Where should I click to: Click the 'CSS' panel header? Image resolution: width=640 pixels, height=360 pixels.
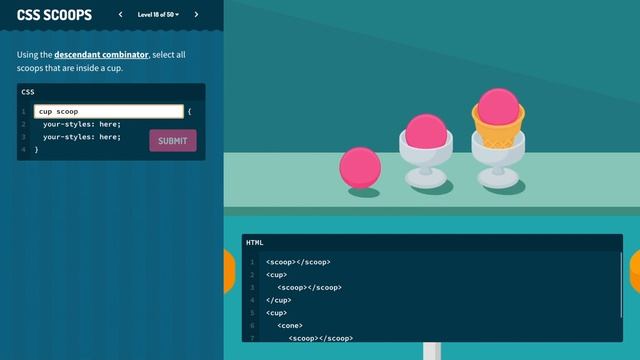[x=28, y=92]
